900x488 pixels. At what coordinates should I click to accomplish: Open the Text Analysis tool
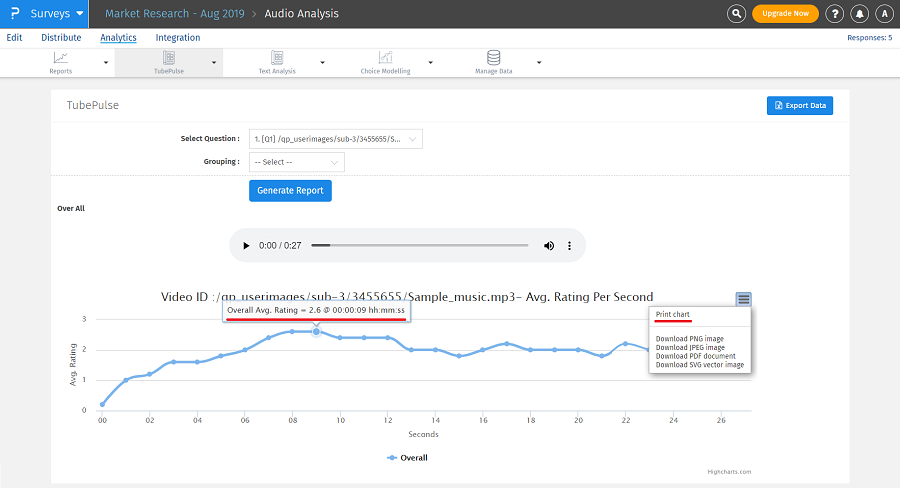click(277, 60)
